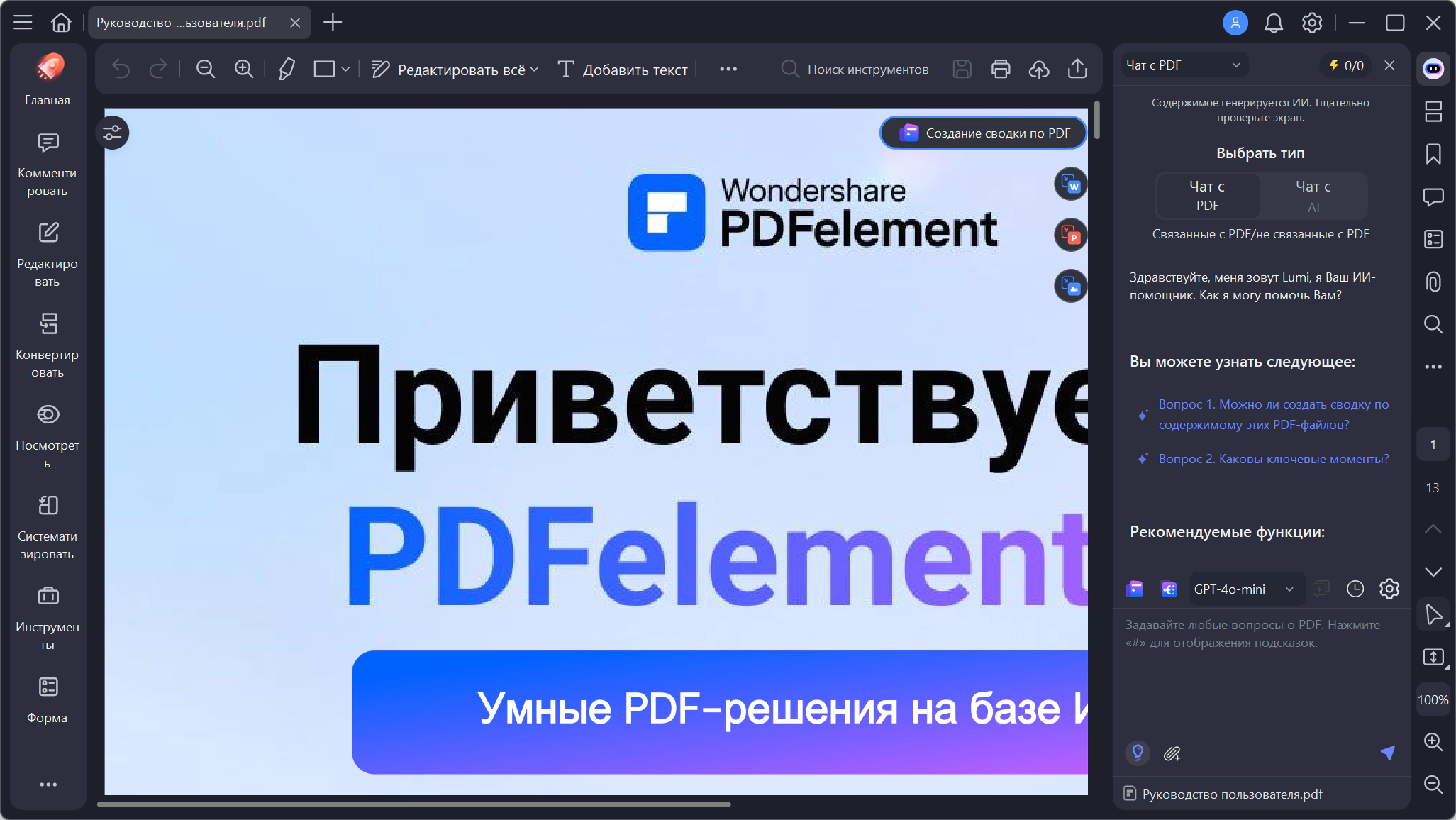Click suggested Вопрос 2 about key points
This screenshot has width=1456, height=820.
pyautogui.click(x=1273, y=459)
